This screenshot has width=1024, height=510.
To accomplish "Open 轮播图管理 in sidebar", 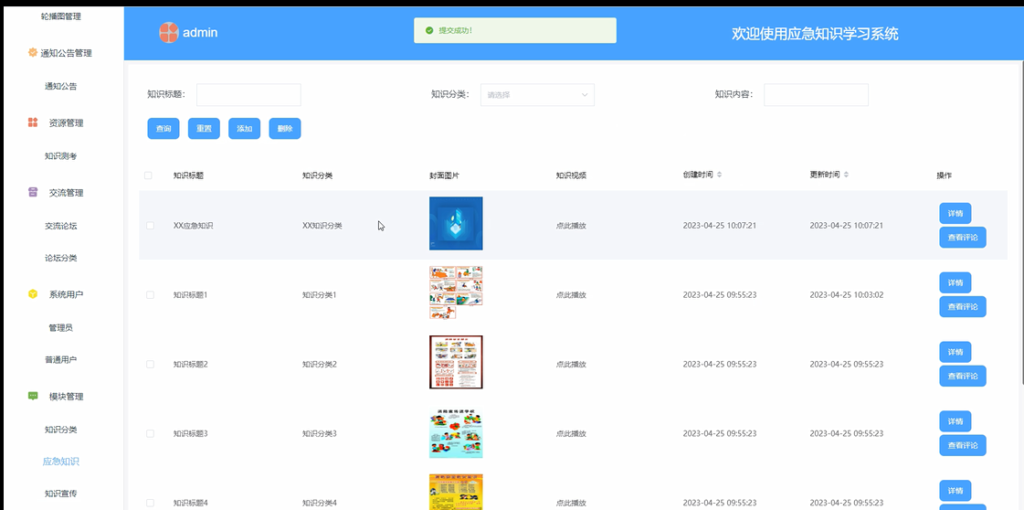I will coord(61,16).
